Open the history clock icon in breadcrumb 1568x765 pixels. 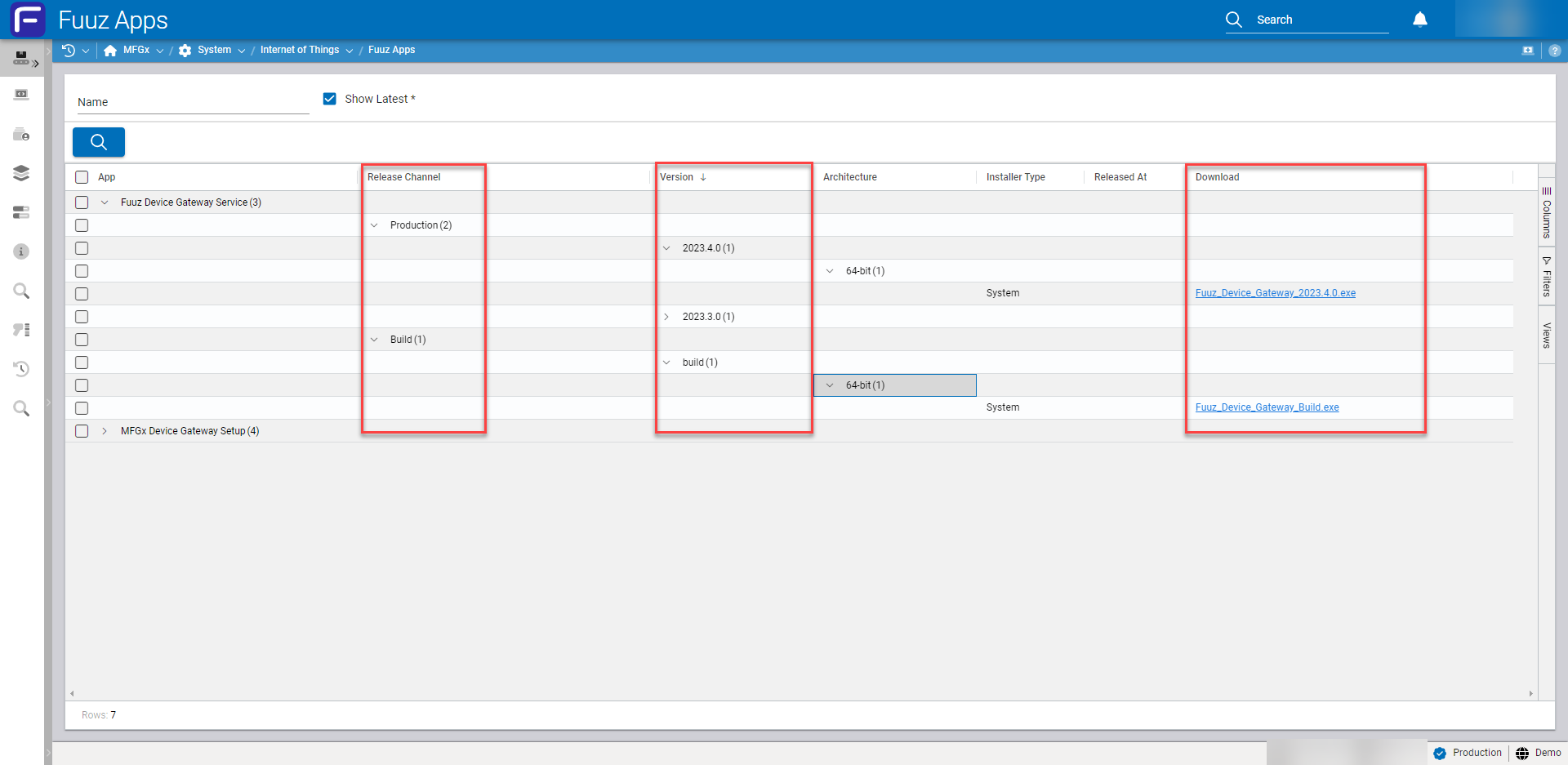coord(69,51)
